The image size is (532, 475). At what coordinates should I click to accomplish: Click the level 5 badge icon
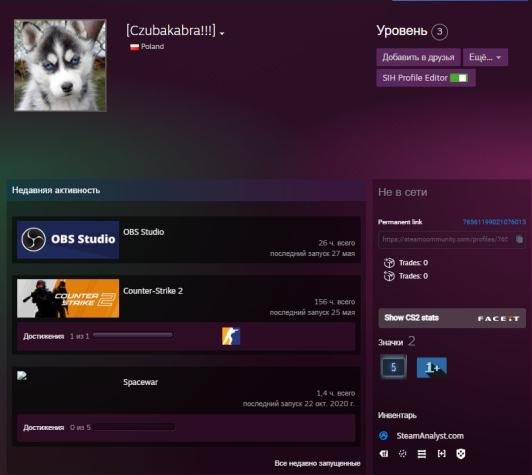pos(394,367)
